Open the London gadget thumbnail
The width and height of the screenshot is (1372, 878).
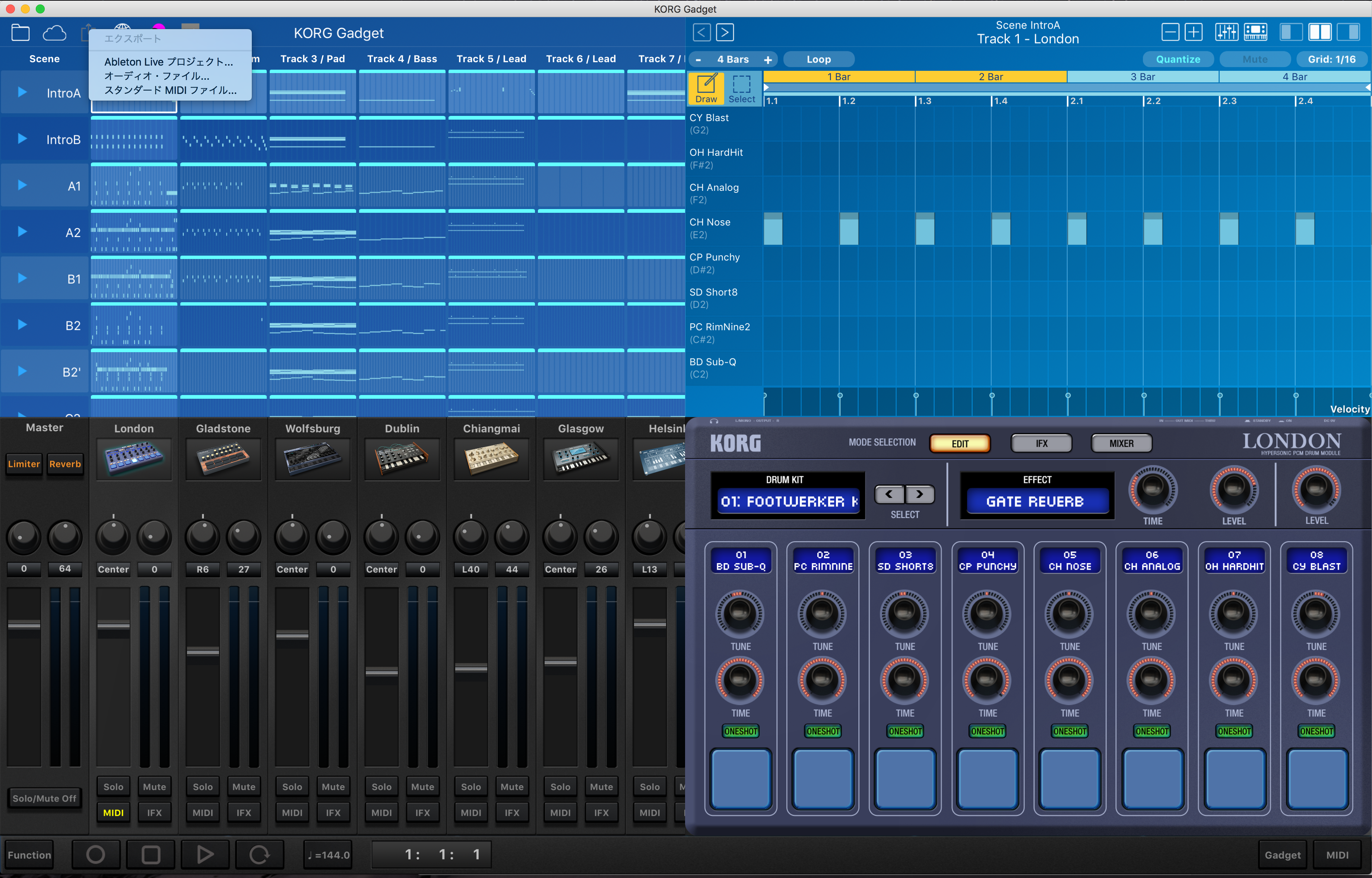(x=134, y=459)
